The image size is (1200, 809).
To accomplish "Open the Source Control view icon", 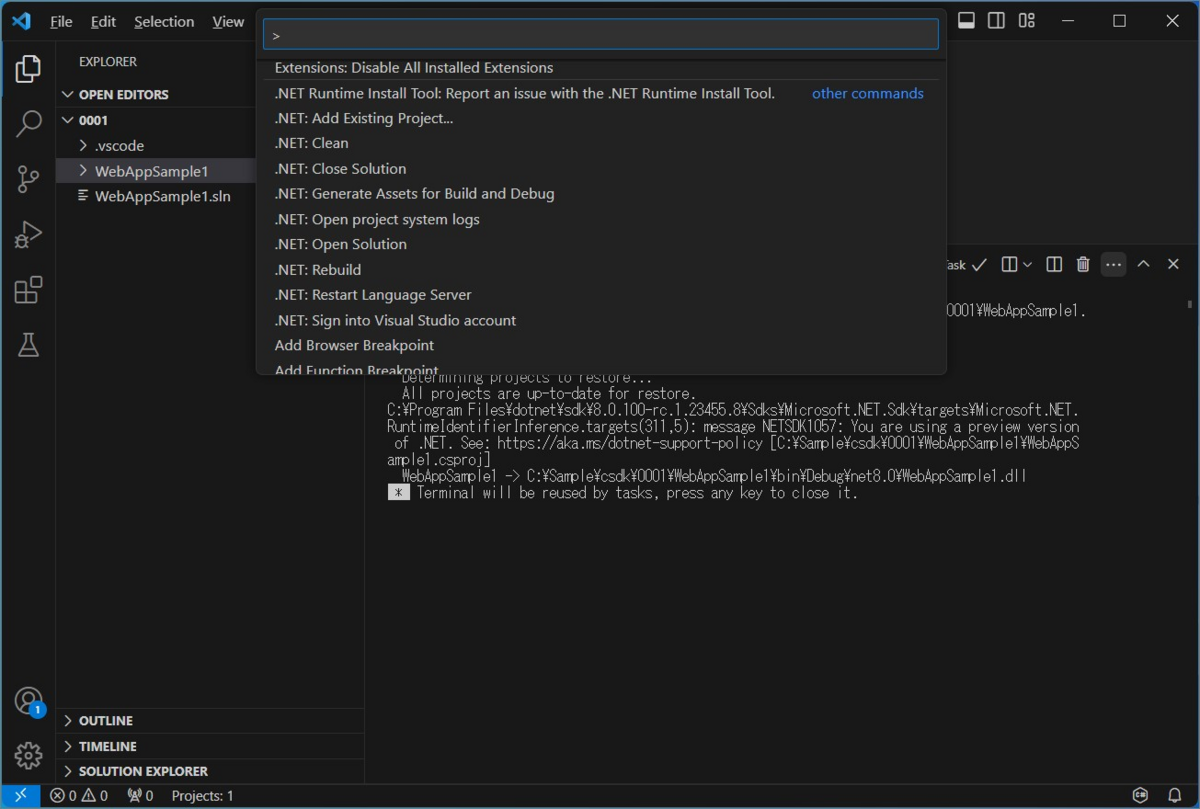I will [28, 179].
